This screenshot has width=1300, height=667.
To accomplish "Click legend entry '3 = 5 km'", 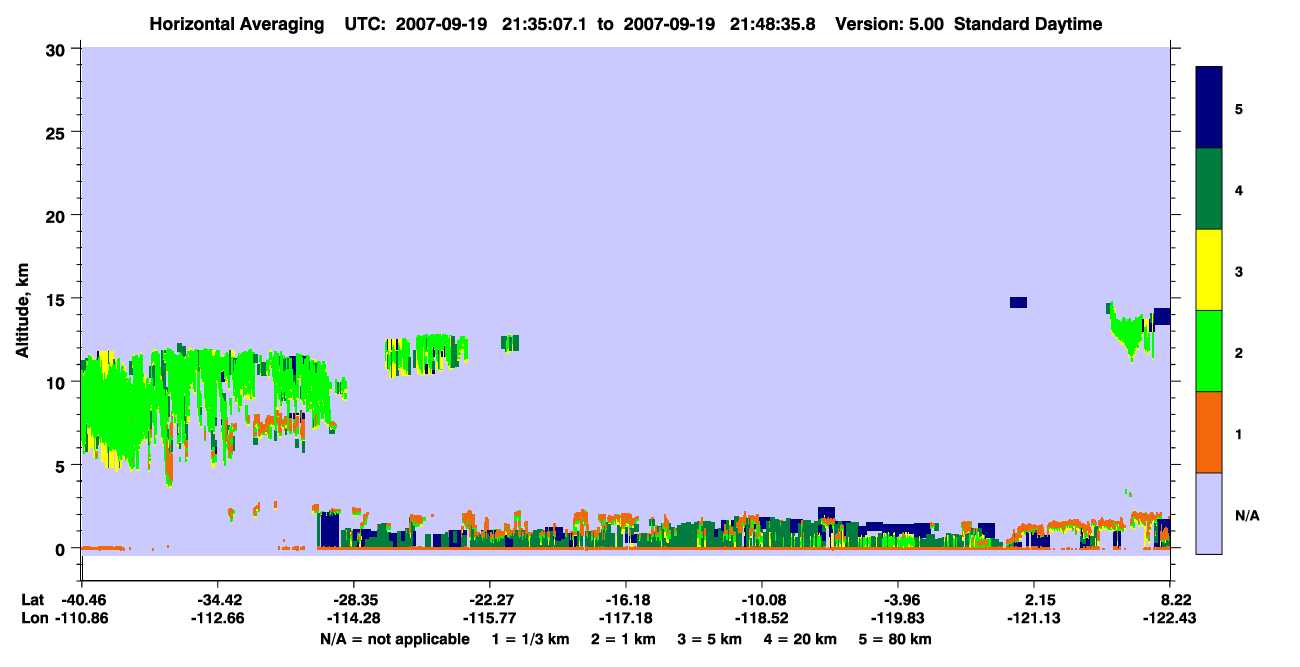I will [x=710, y=639].
